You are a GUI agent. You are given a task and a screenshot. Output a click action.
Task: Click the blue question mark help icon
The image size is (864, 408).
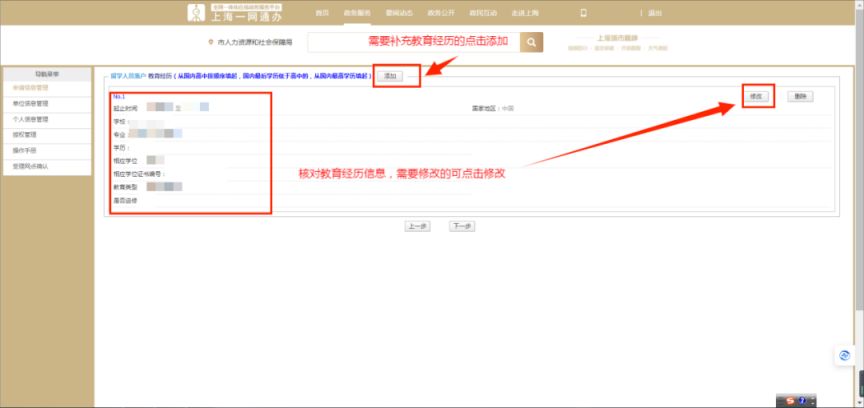coord(802,400)
